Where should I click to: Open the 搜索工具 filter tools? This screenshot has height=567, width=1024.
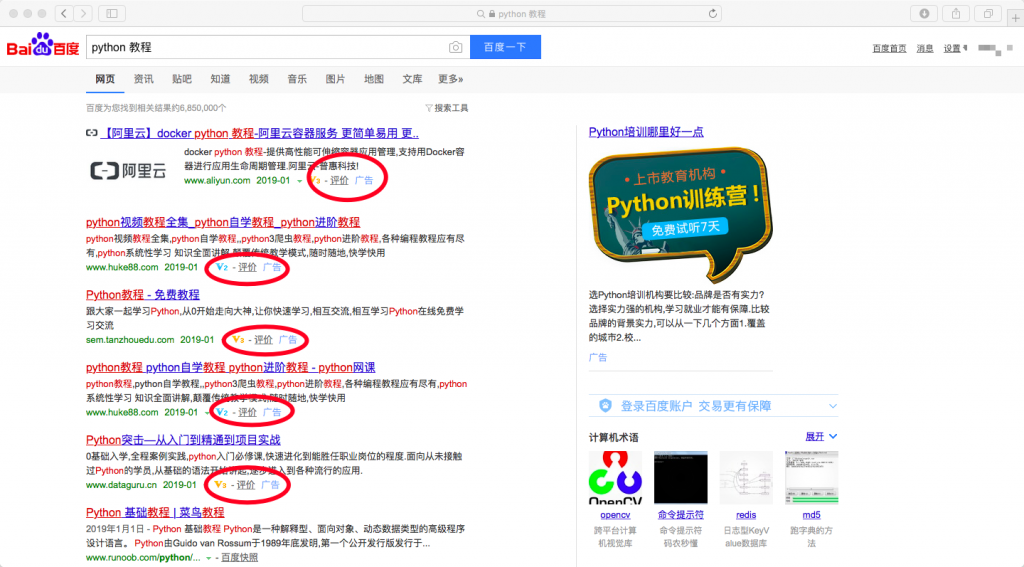pyautogui.click(x=446, y=108)
